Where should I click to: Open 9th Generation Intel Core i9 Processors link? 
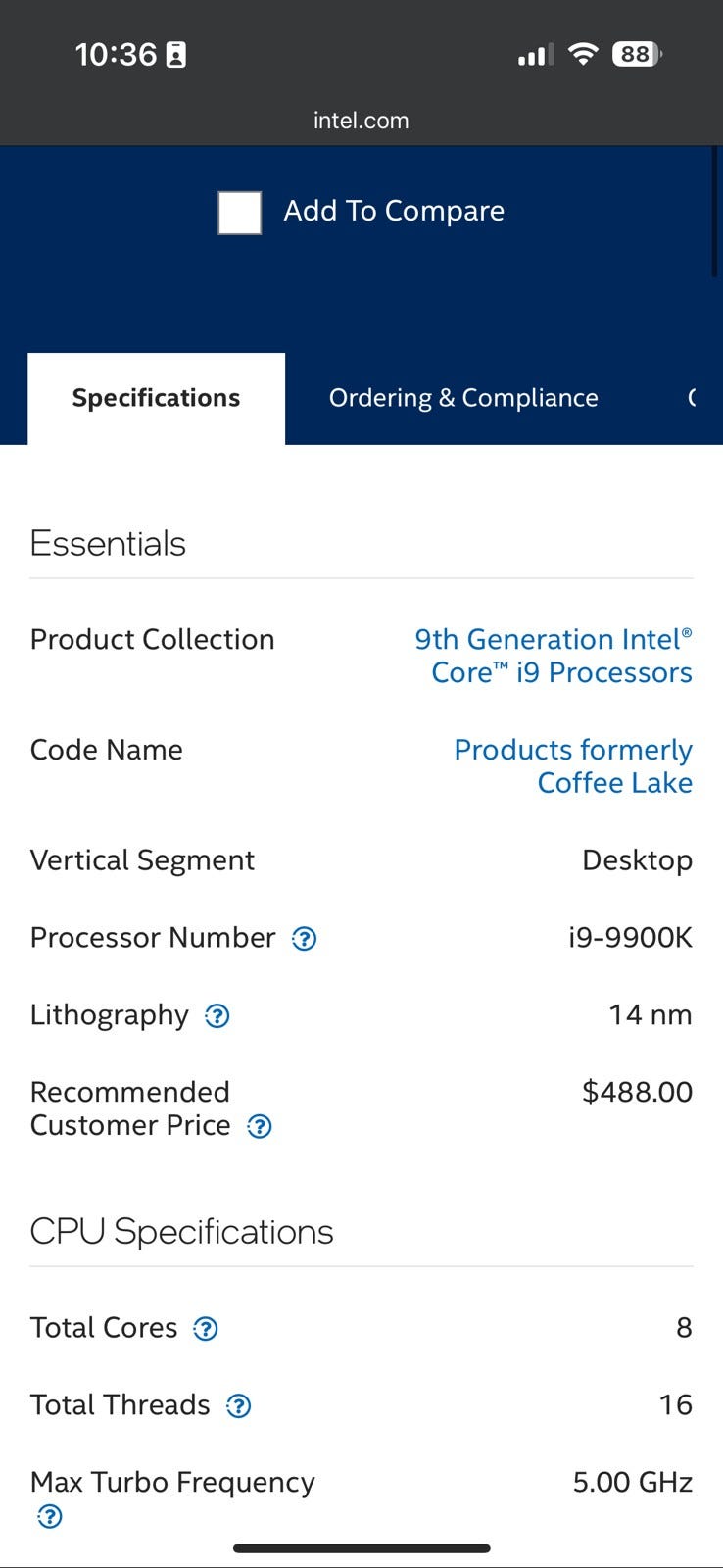554,656
